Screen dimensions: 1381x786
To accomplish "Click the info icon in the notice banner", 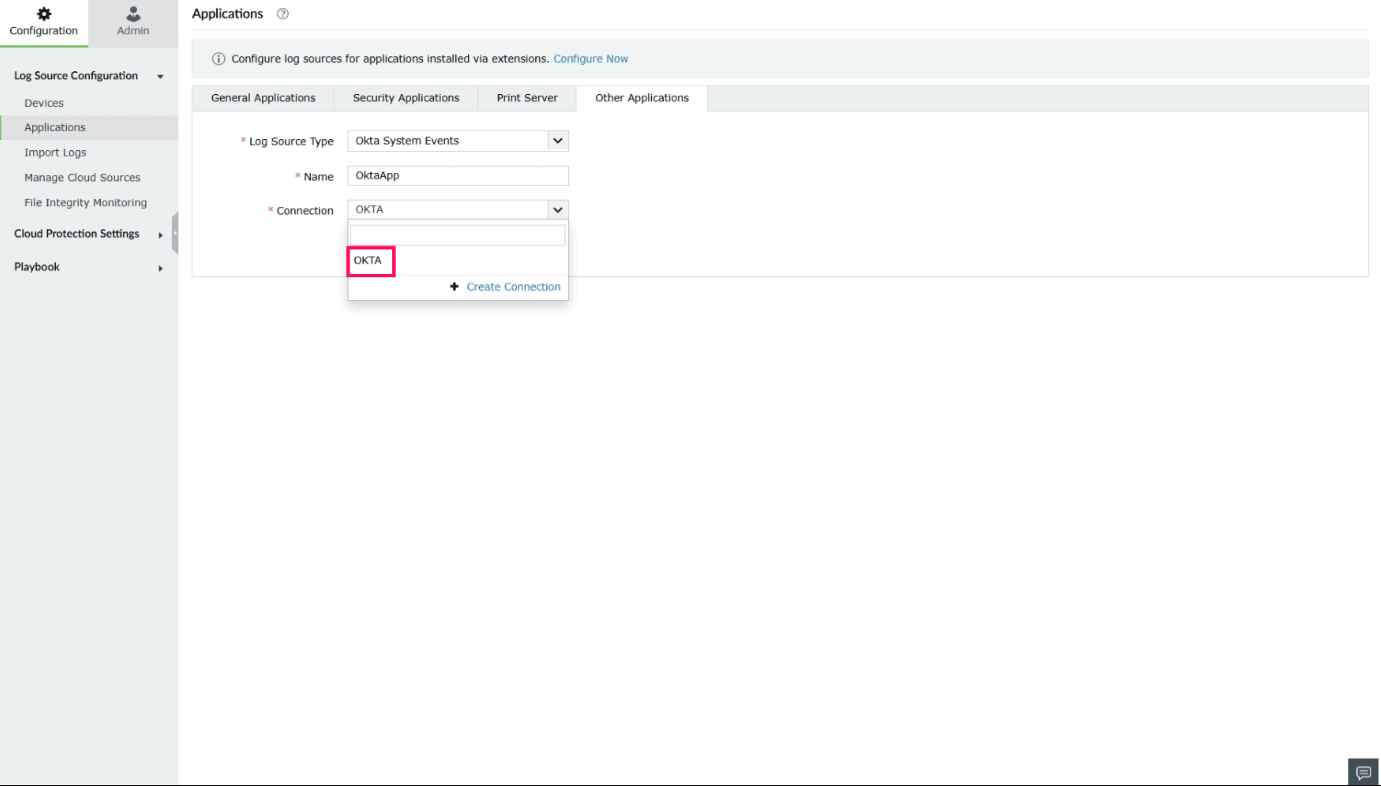I will (218, 59).
